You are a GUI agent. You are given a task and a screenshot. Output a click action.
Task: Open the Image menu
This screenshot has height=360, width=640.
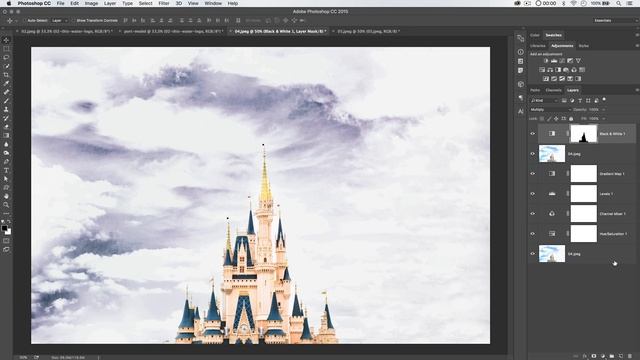point(91,3)
